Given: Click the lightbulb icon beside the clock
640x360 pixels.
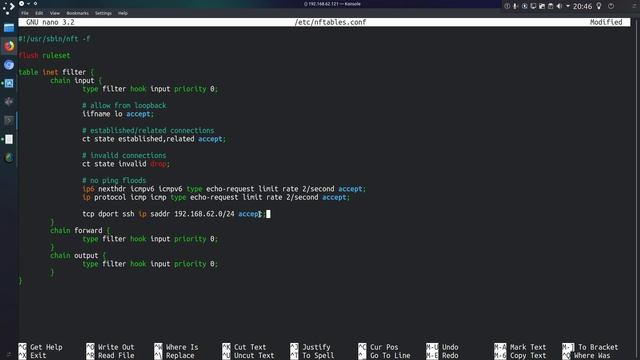Looking at the screenshot, I should click(599, 6).
